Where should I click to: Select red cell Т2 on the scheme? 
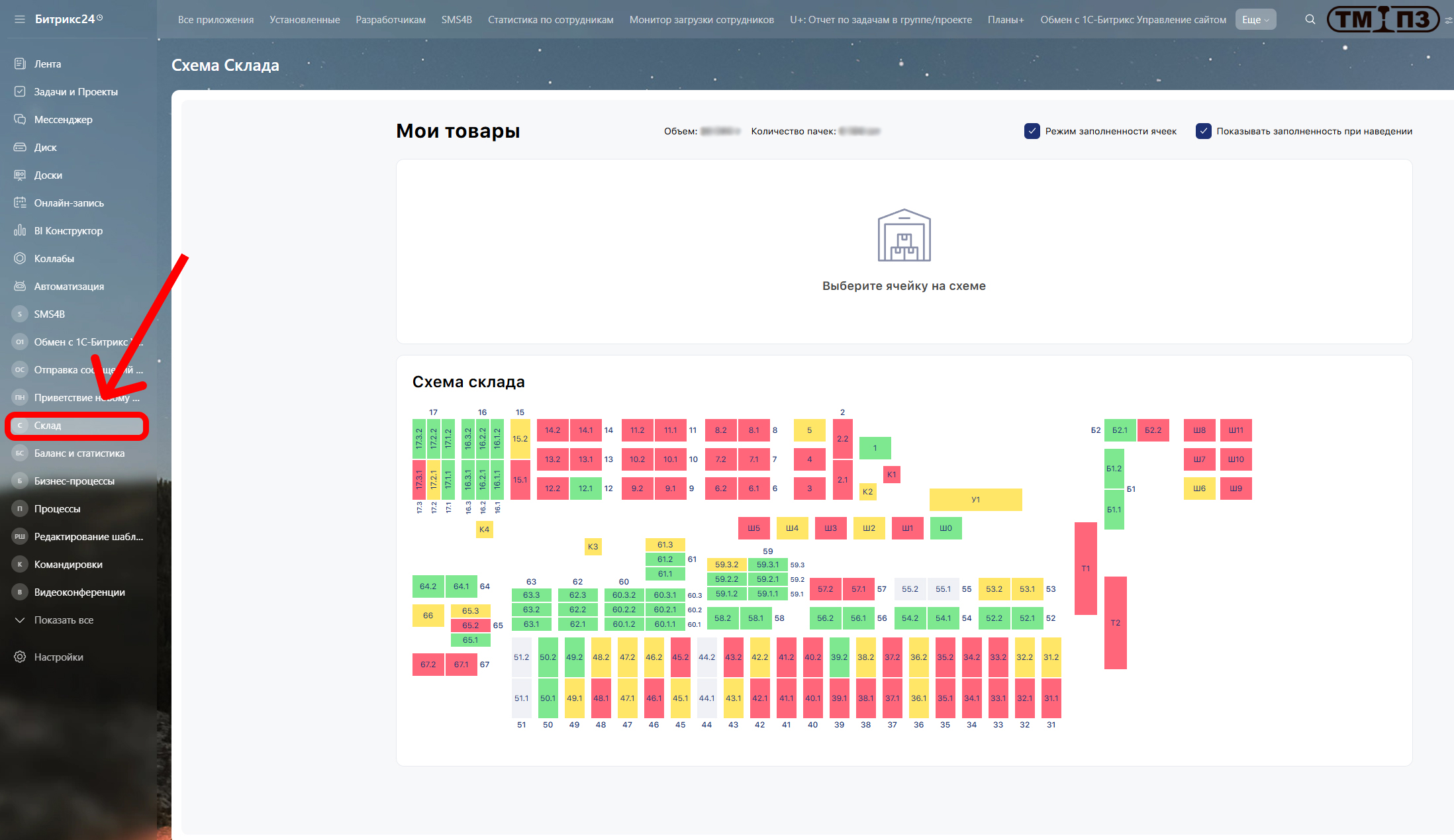(1115, 622)
